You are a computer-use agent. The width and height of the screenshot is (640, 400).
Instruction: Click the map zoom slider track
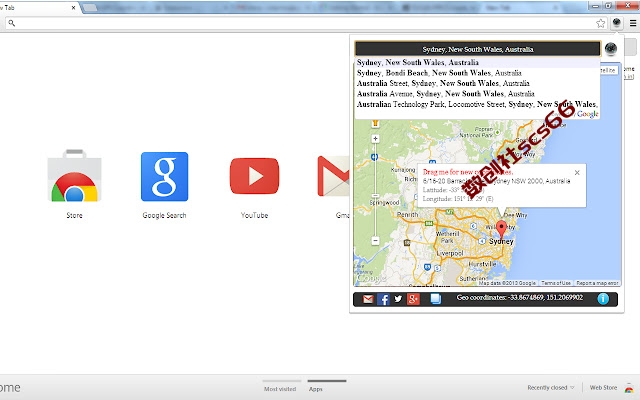(x=376, y=192)
